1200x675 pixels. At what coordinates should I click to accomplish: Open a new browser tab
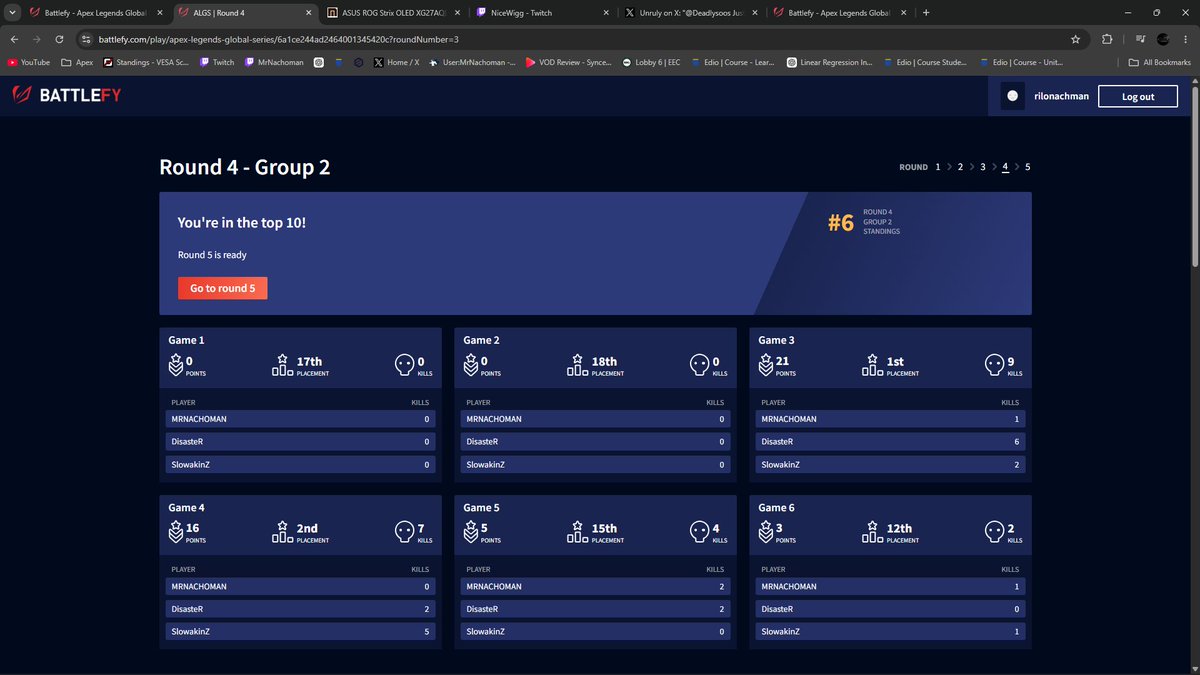click(926, 13)
